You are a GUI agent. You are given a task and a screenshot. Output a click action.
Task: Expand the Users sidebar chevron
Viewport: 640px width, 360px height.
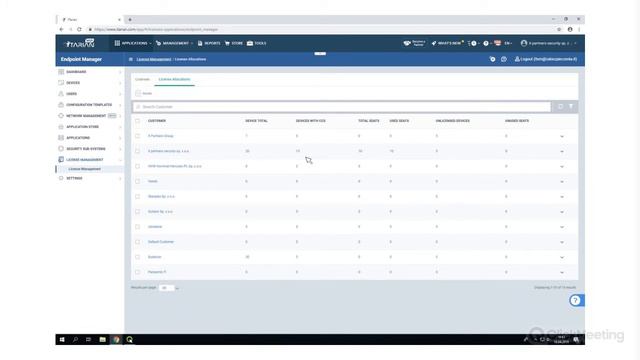120,94
